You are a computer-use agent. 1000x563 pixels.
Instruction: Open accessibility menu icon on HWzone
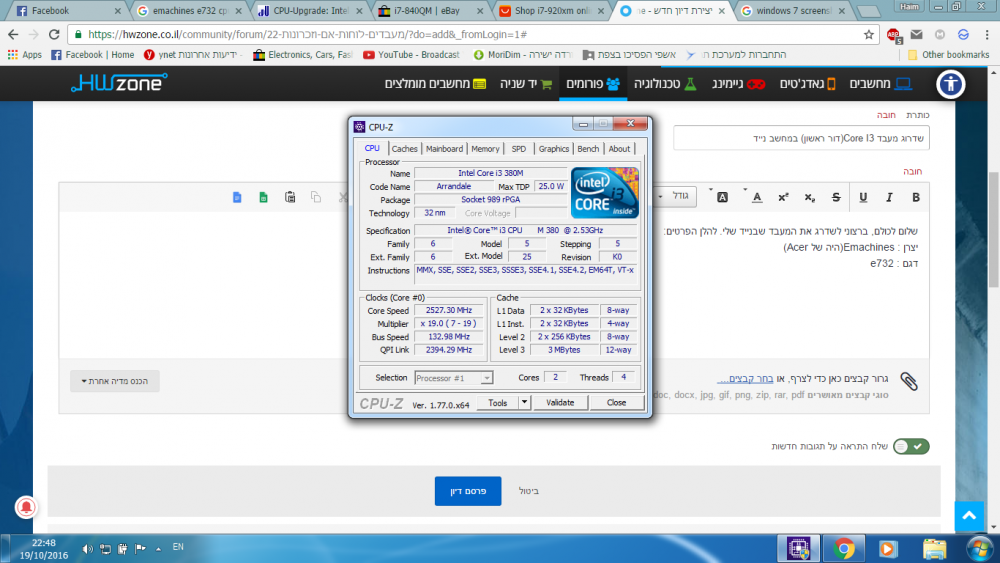point(950,84)
